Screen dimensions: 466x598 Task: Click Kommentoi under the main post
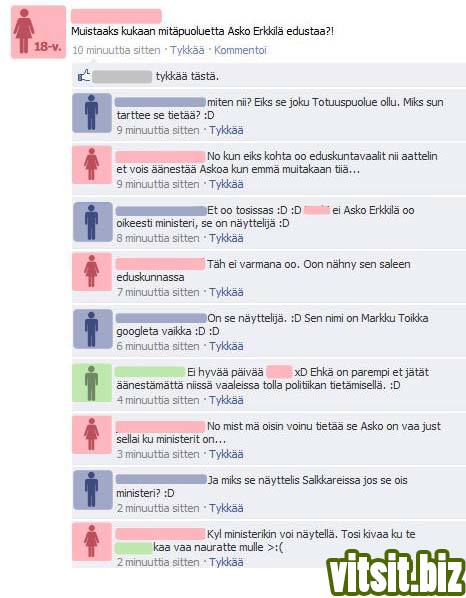point(240,50)
